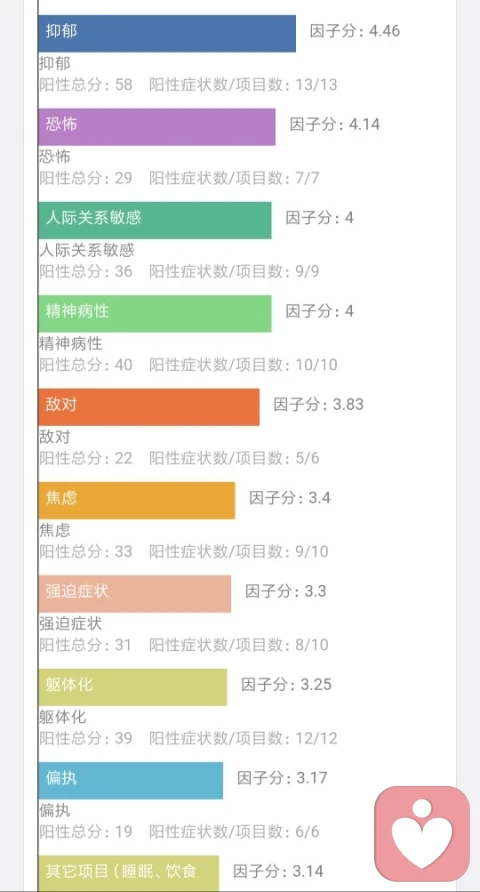The height and width of the screenshot is (892, 480).
Task: Tap the yellow 焦虑 bar
Action: tap(136, 500)
